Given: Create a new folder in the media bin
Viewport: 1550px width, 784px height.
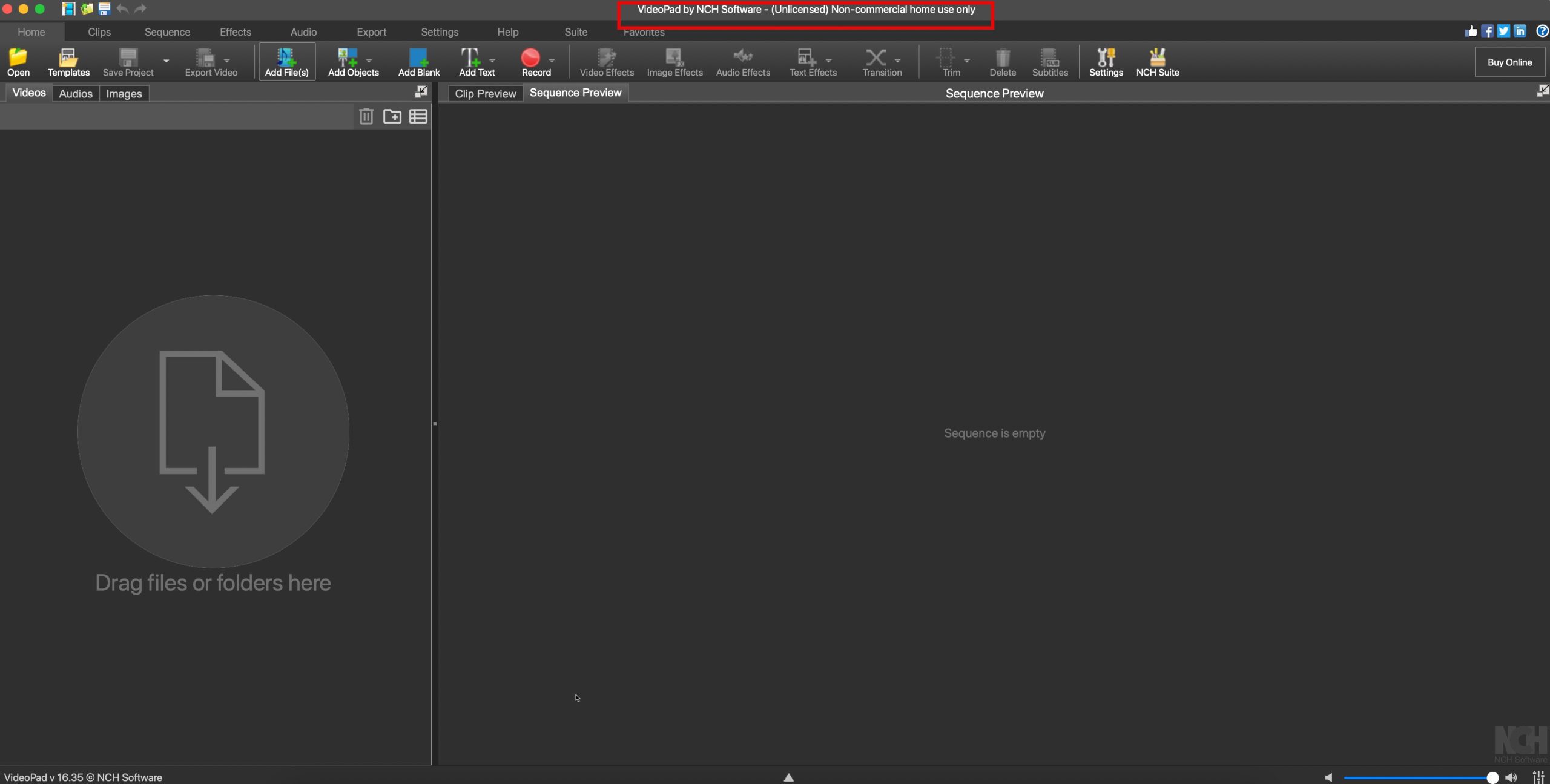Looking at the screenshot, I should point(392,116).
